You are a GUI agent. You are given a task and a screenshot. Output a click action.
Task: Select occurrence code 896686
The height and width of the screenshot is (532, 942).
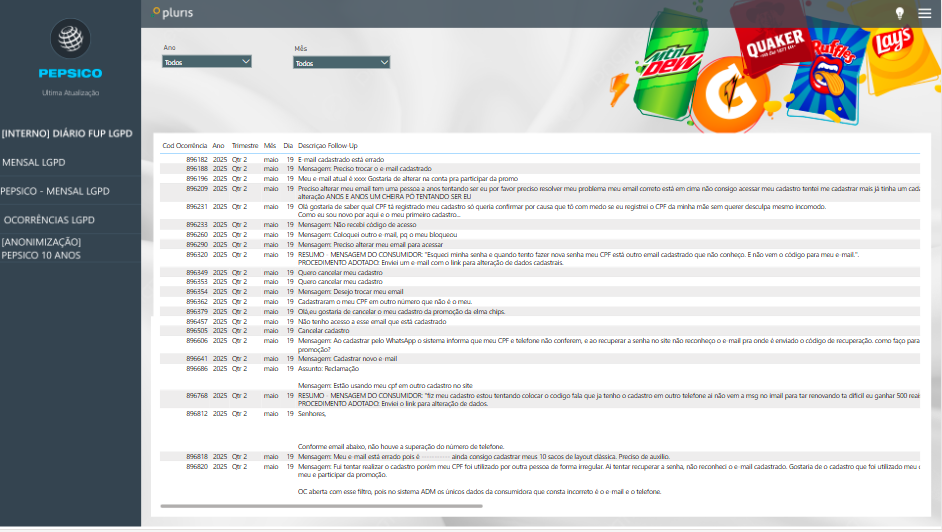pyautogui.click(x=196, y=369)
